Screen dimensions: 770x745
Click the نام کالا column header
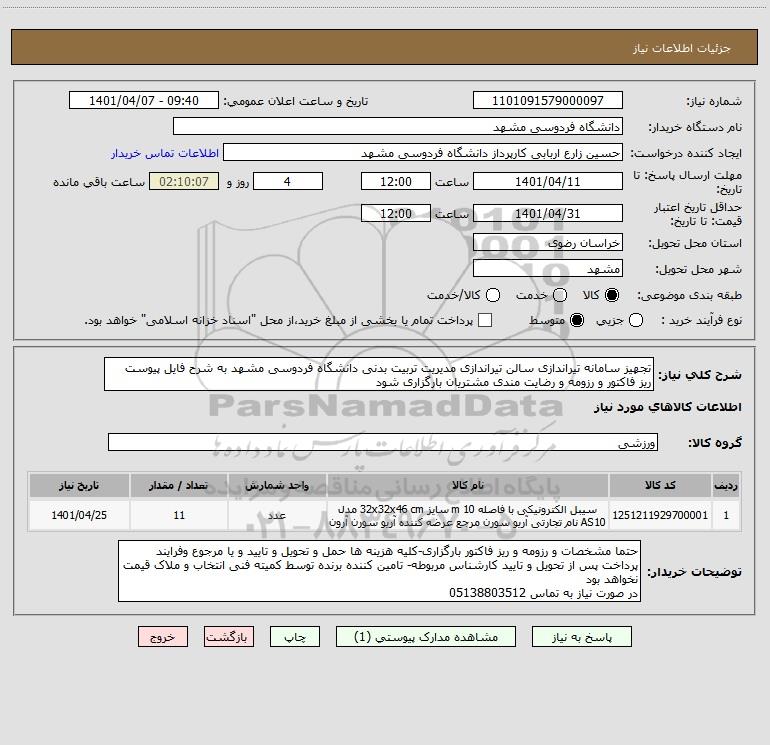coord(468,485)
